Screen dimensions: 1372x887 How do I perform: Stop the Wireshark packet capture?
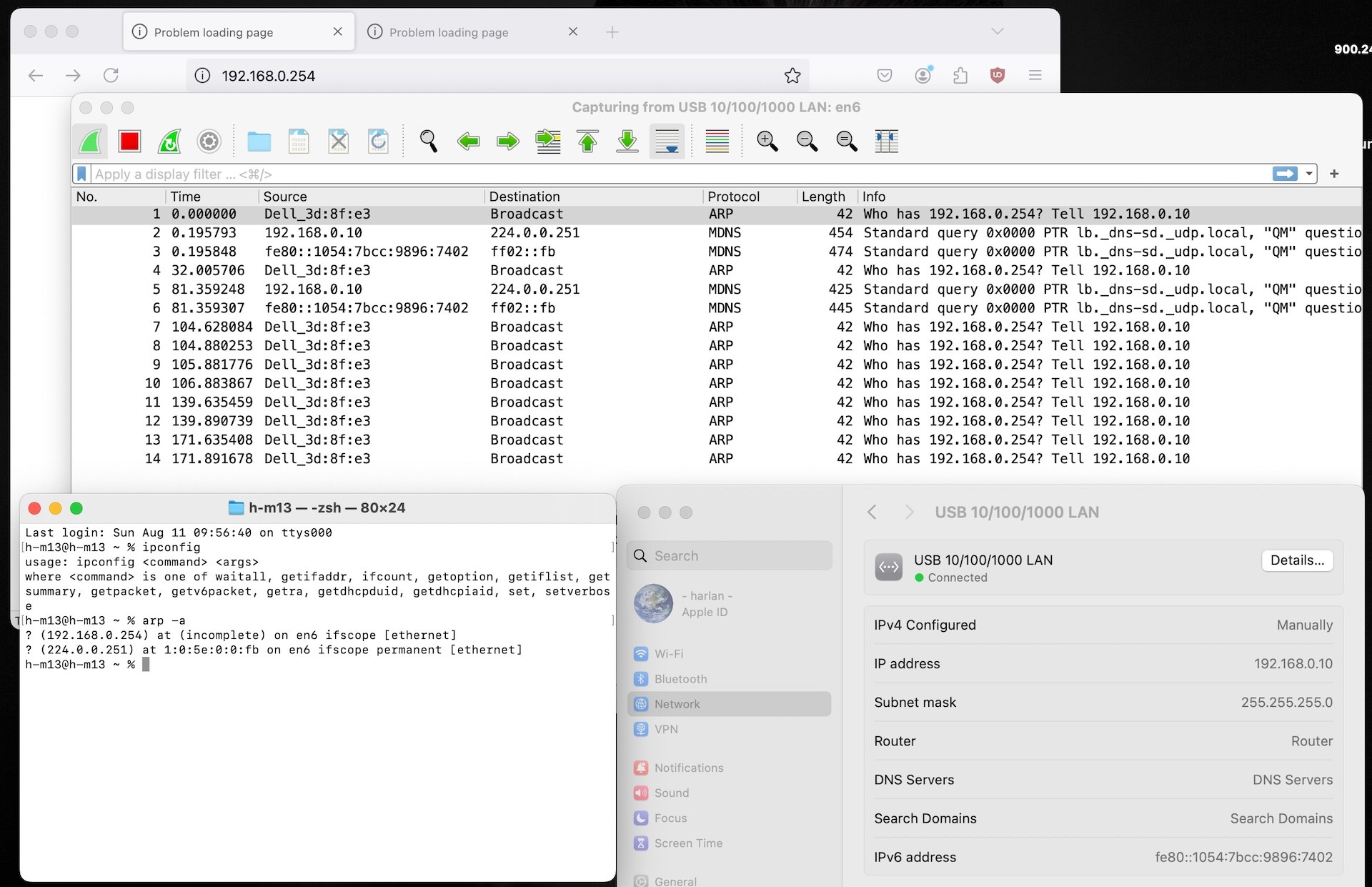tap(129, 142)
